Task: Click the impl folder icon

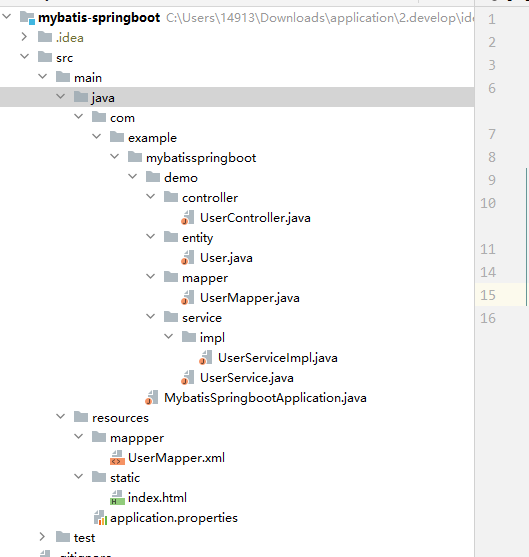Action: (x=189, y=336)
